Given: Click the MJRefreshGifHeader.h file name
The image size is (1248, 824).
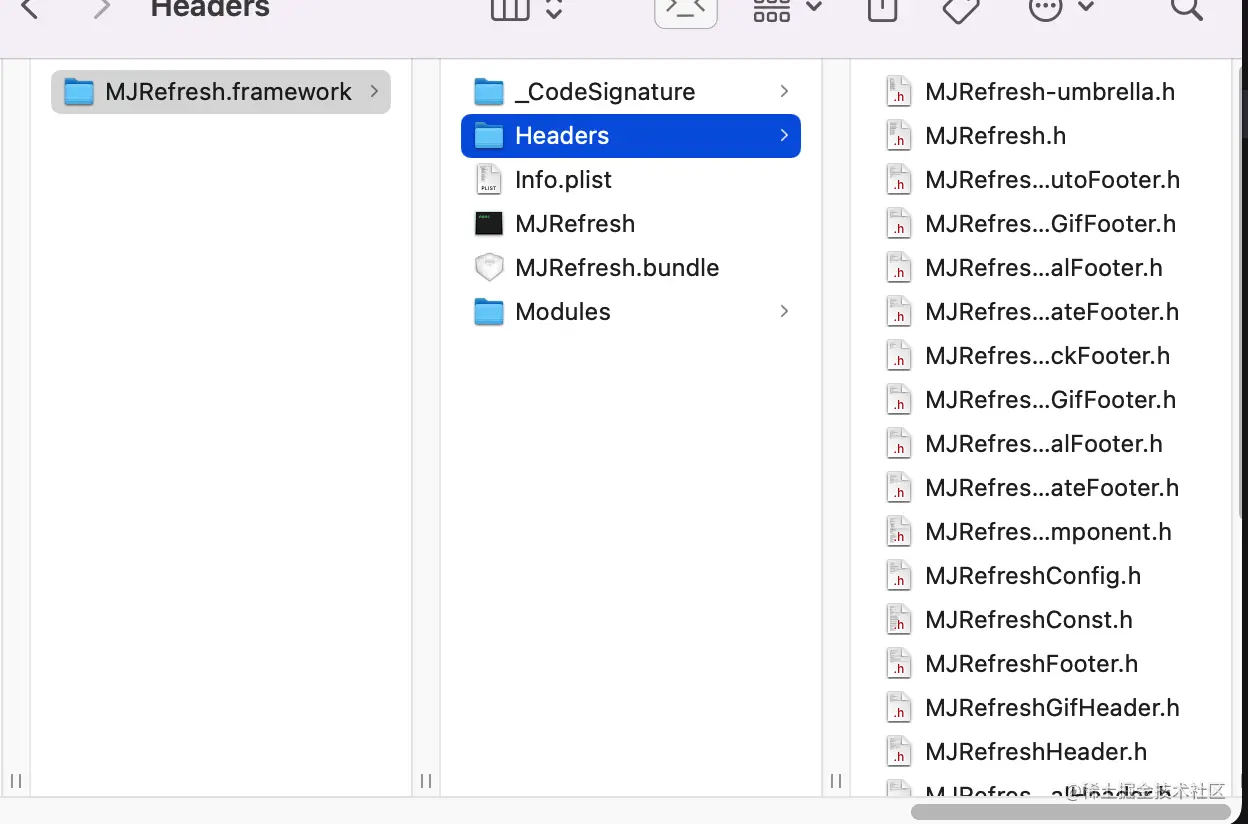Looking at the screenshot, I should pyautogui.click(x=1052, y=708).
